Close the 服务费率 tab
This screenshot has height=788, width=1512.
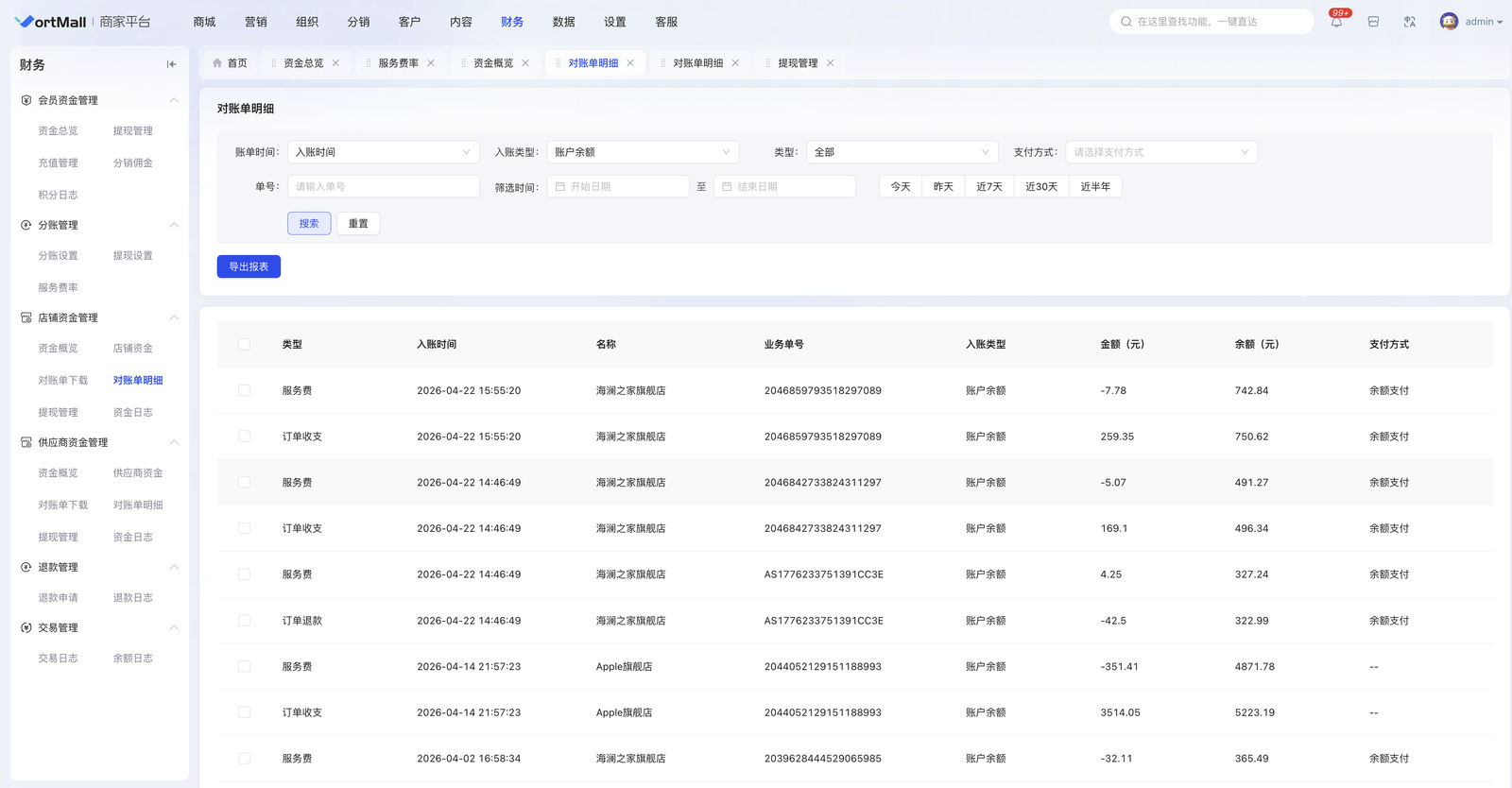431,63
